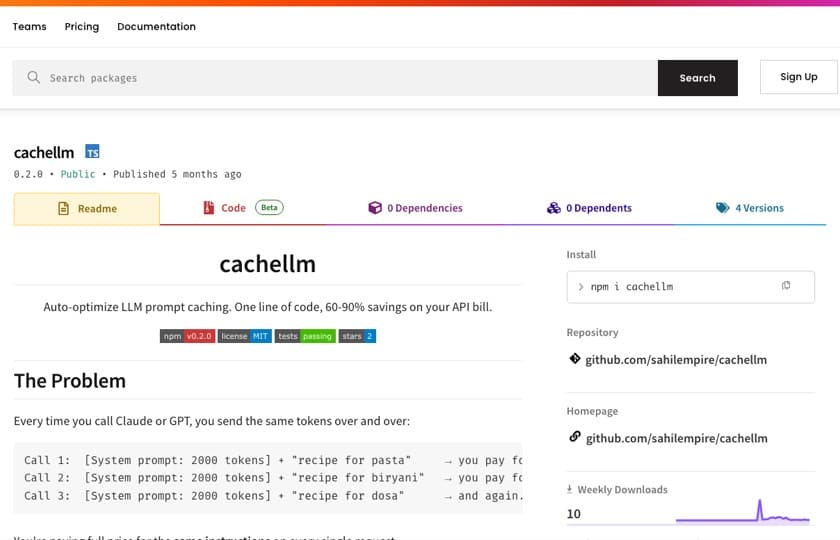The width and height of the screenshot is (840, 540).
Task: Open the Repository github.com/sahilempire/cachellm link
Action: [x=676, y=359]
